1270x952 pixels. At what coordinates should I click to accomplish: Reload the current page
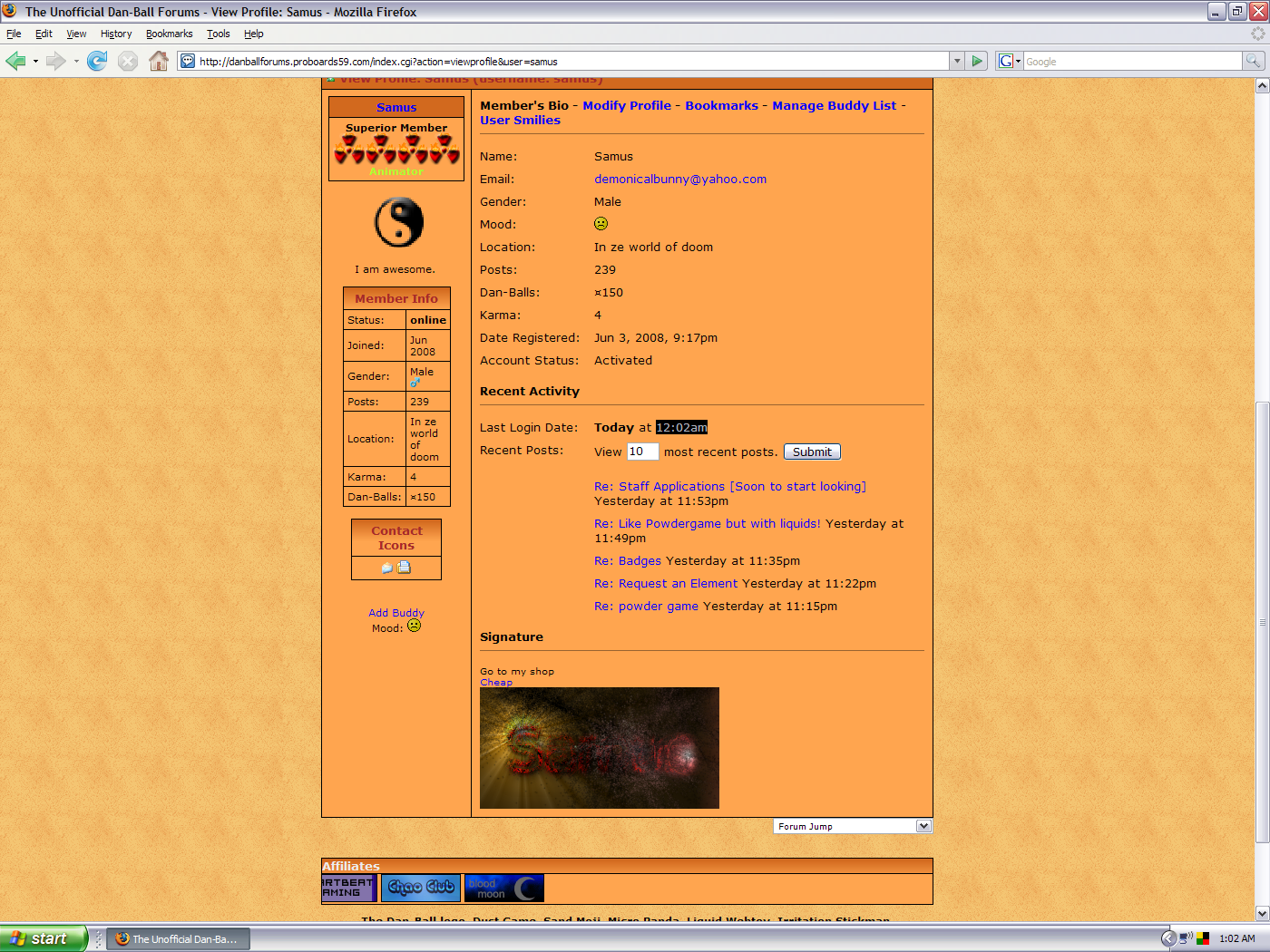pos(97,61)
